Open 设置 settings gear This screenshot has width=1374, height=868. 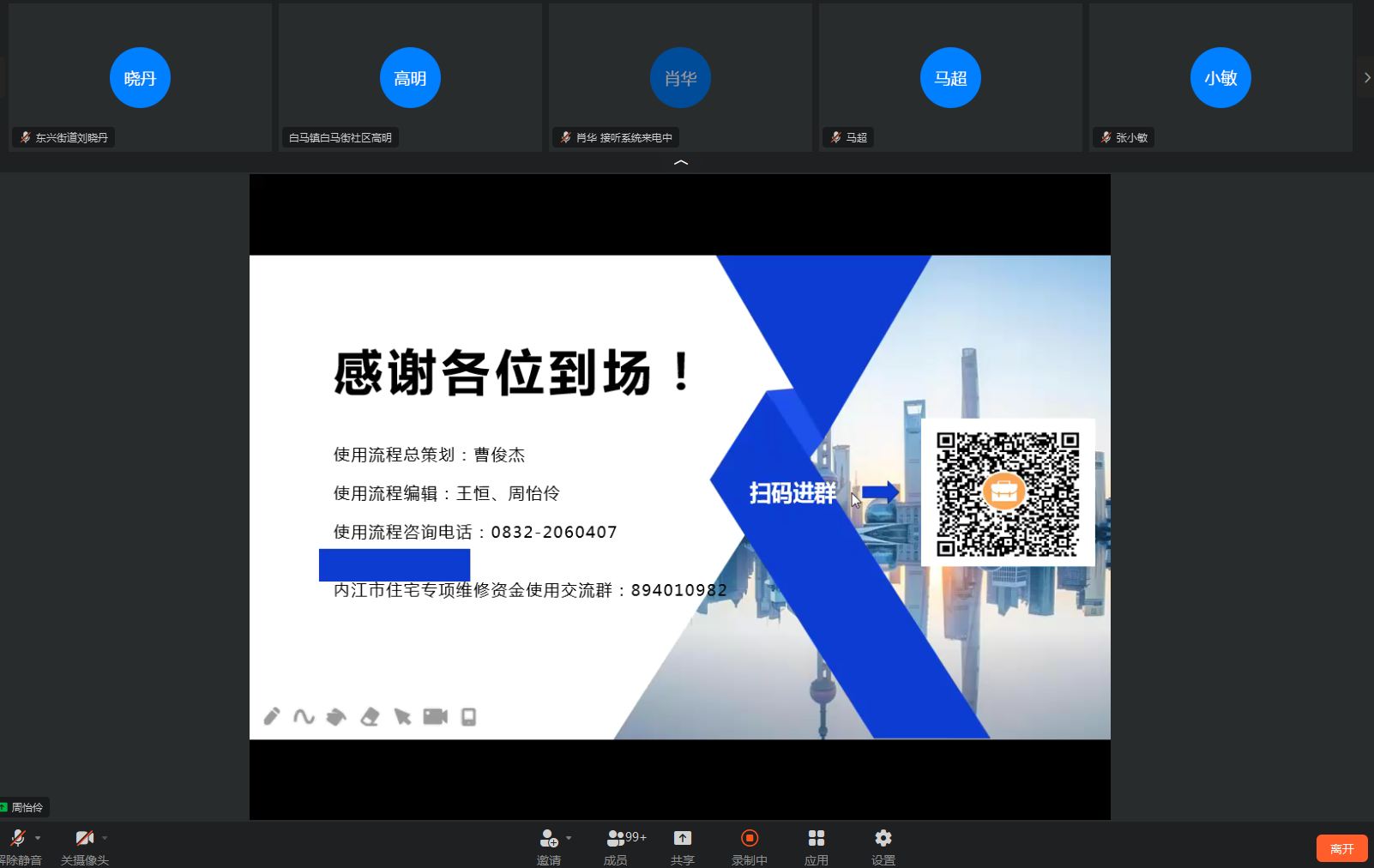(x=883, y=846)
